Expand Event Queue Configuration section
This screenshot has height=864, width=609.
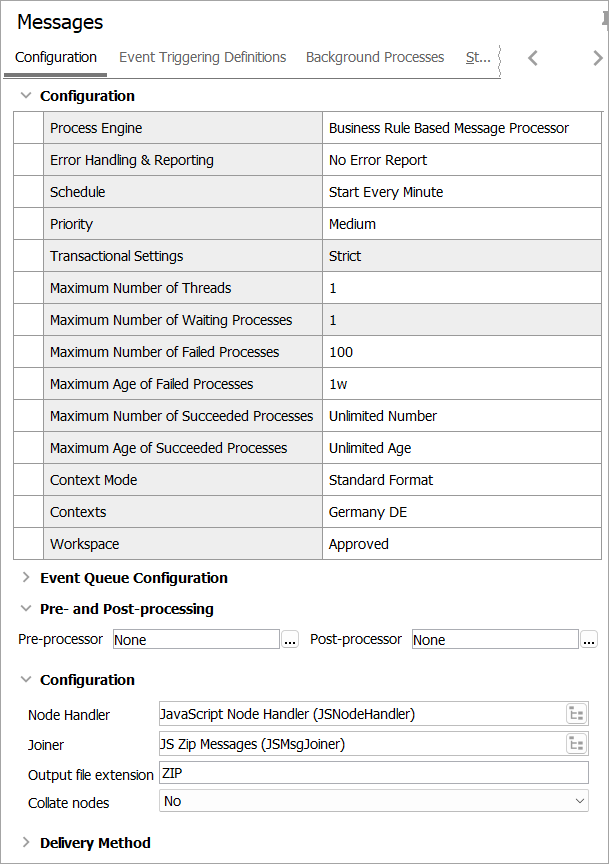coord(26,578)
